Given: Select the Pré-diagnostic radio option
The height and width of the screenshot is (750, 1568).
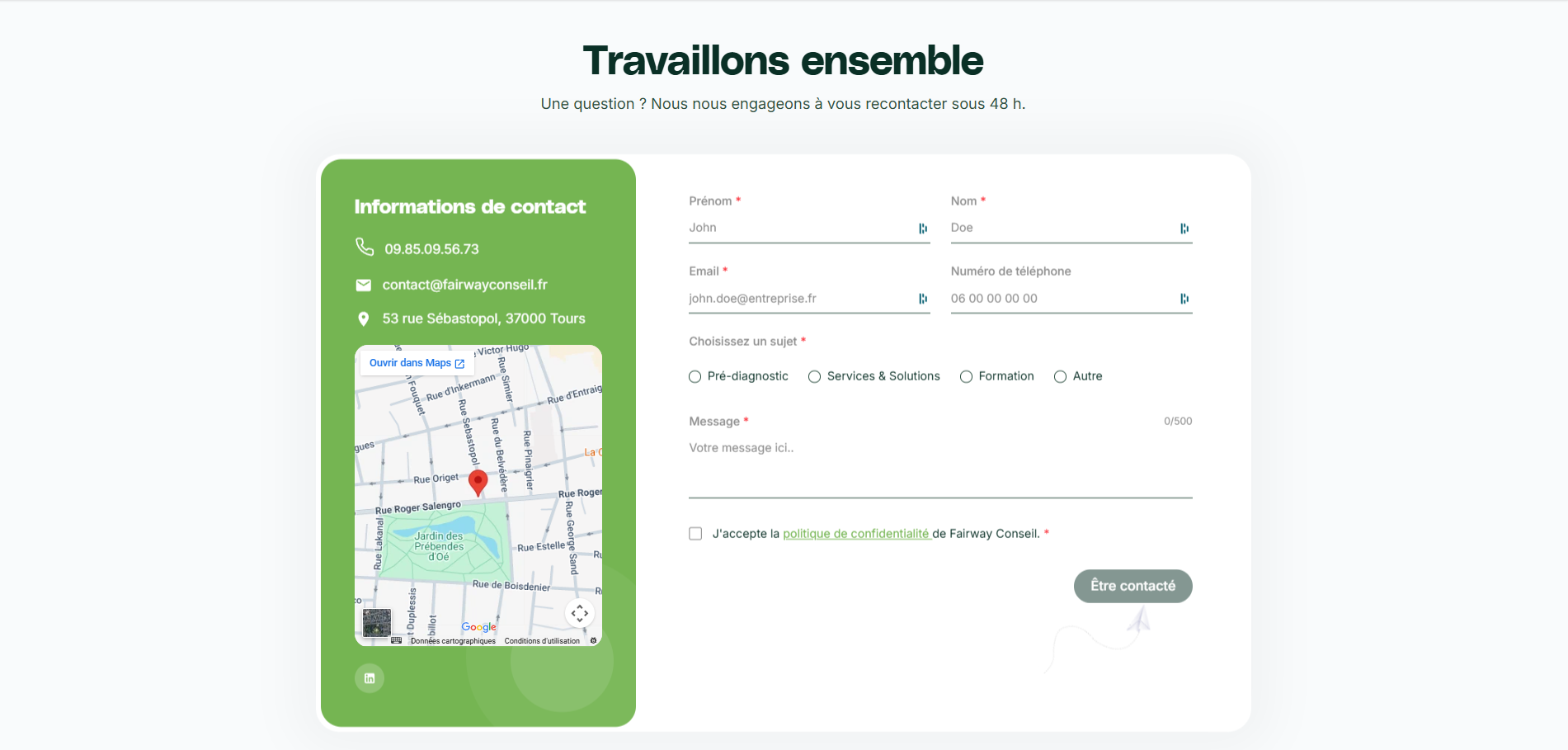Looking at the screenshot, I should (695, 376).
